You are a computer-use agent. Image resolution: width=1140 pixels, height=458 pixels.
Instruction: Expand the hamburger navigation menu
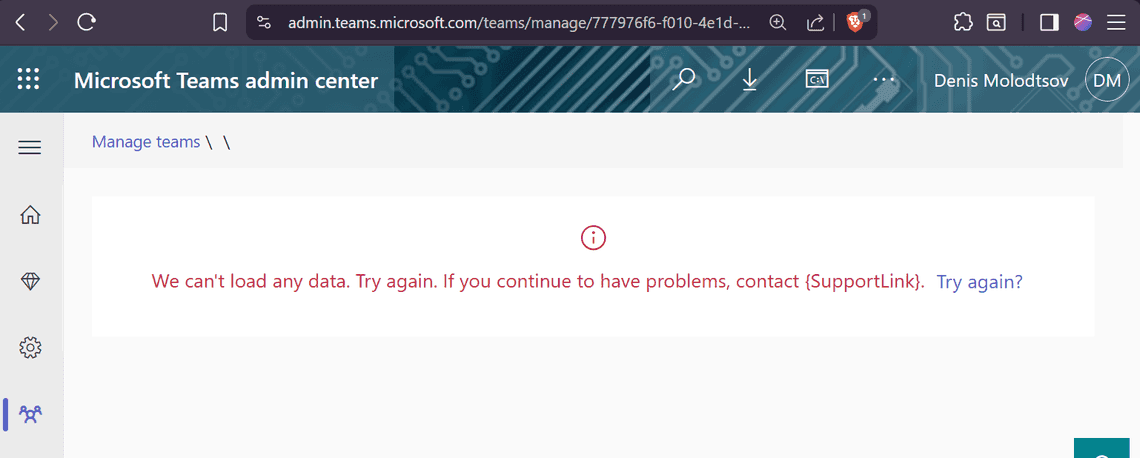pyautogui.click(x=30, y=148)
